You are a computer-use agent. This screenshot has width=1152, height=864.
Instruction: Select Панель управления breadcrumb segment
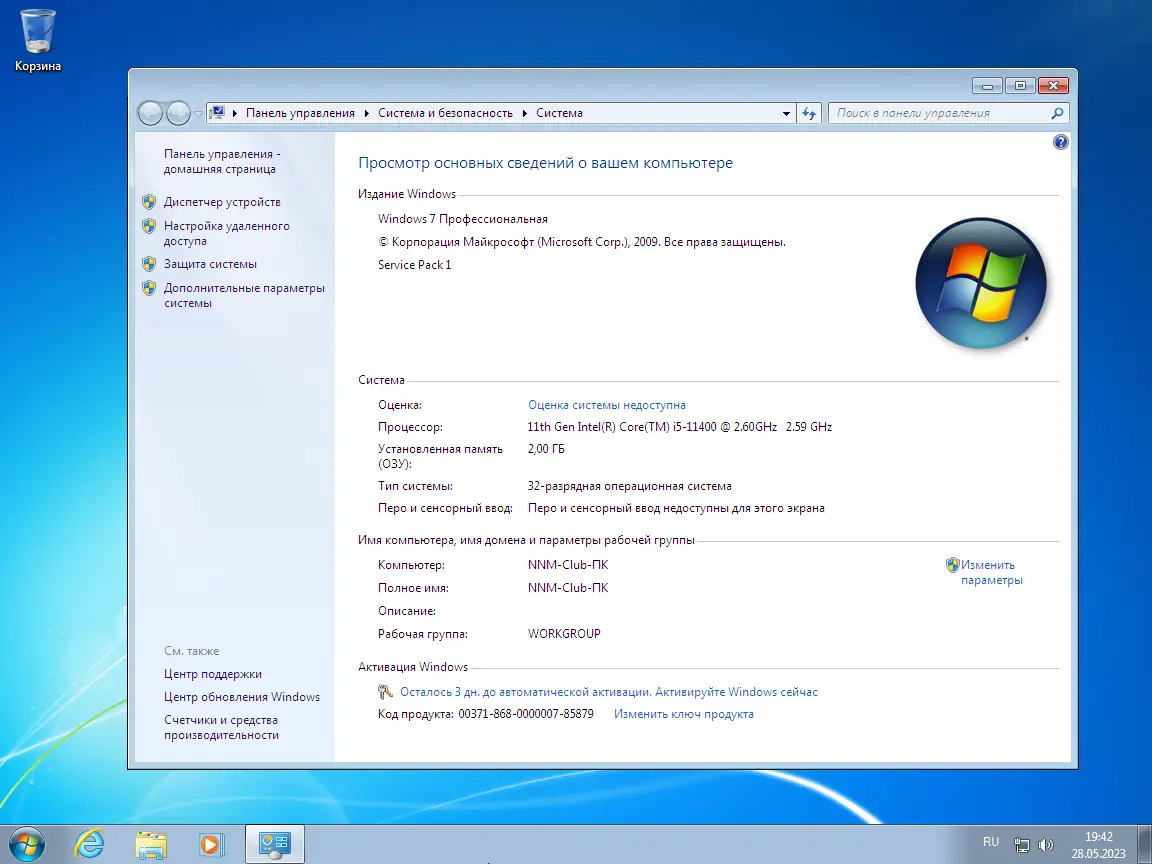(x=300, y=113)
